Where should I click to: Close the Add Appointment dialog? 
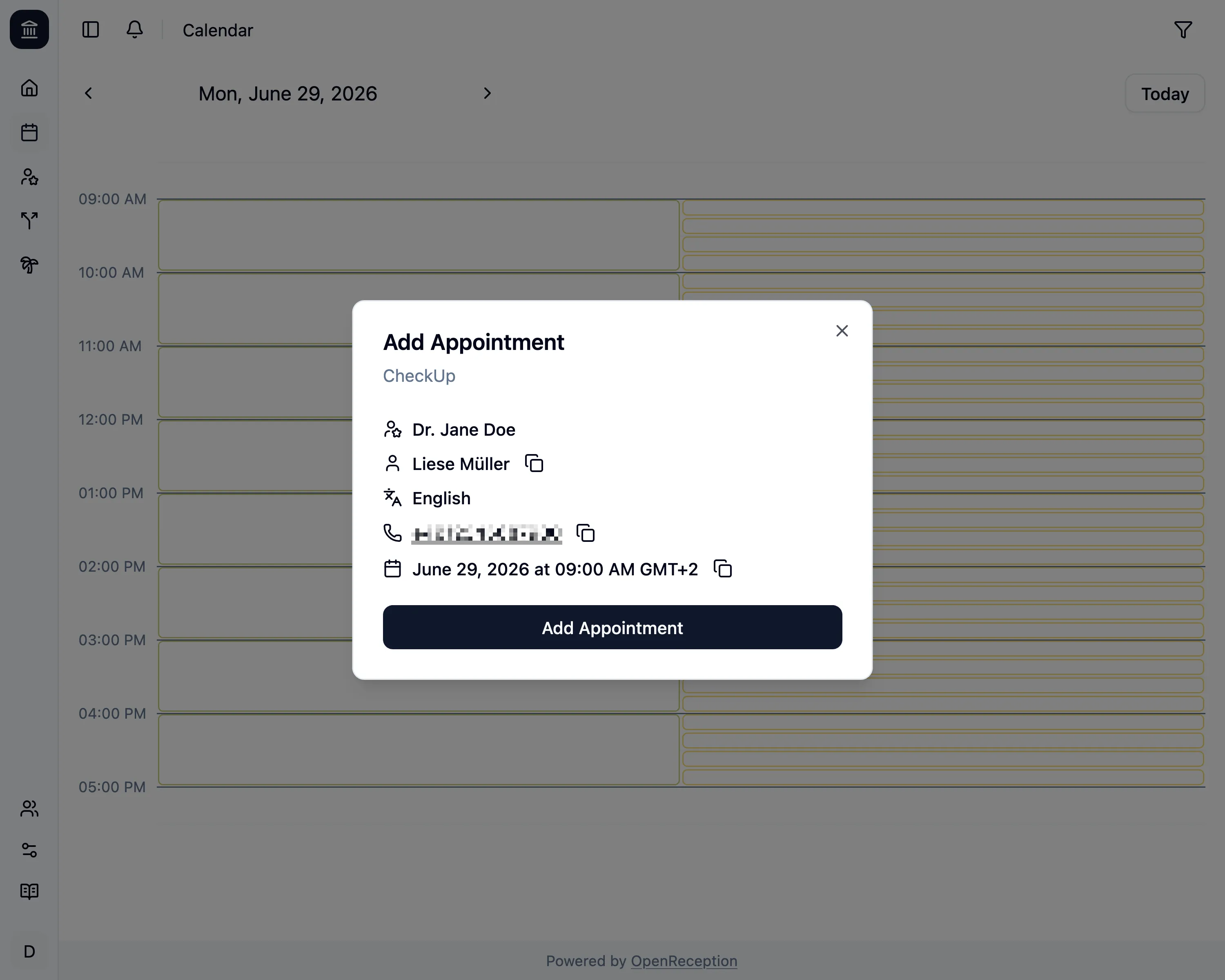842,331
